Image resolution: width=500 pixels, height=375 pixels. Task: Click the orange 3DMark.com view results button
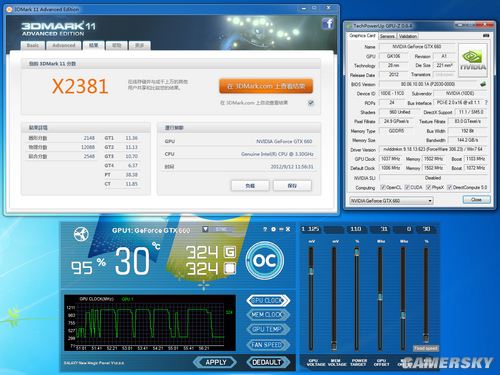coord(266,86)
